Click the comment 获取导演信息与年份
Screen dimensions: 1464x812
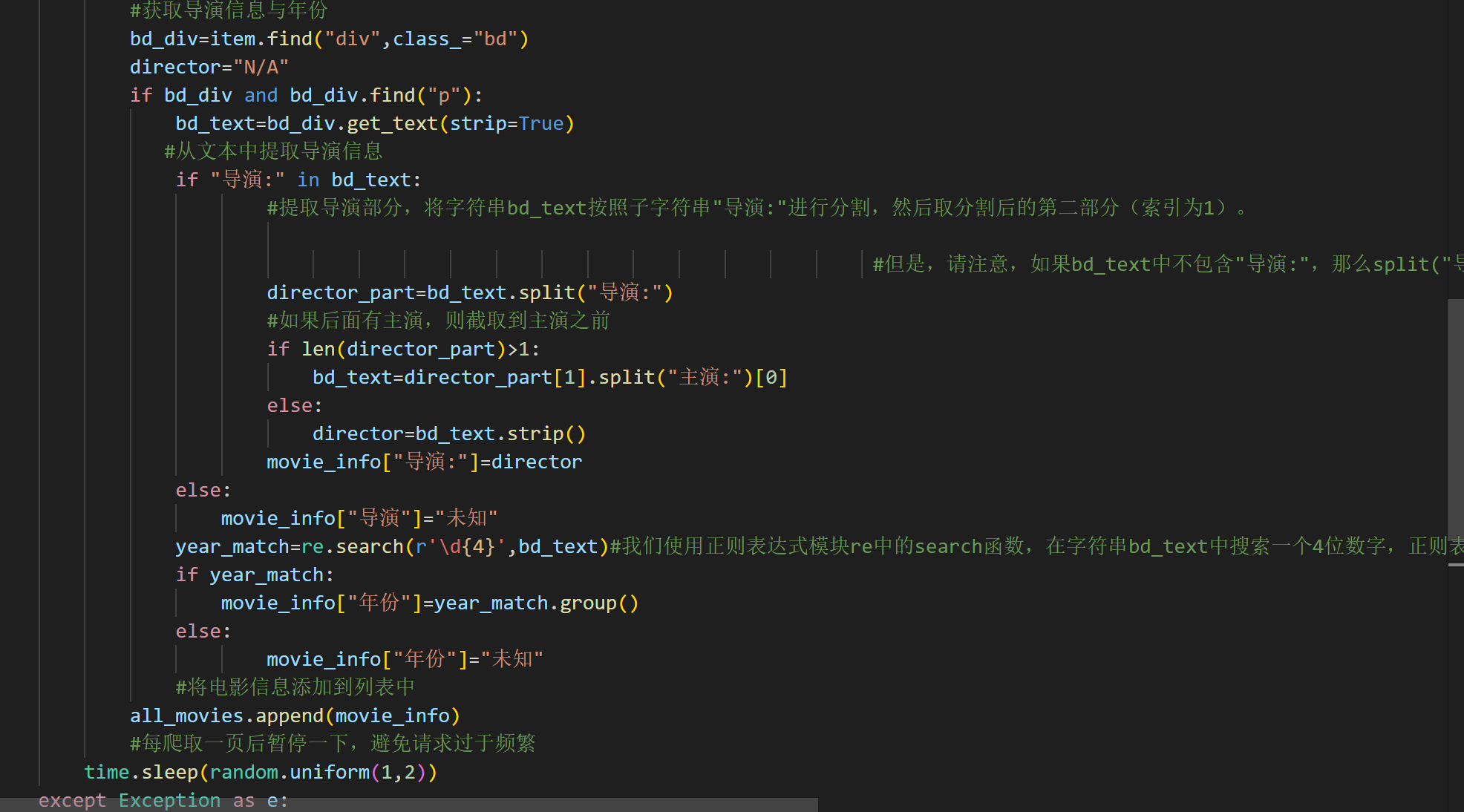[230, 10]
